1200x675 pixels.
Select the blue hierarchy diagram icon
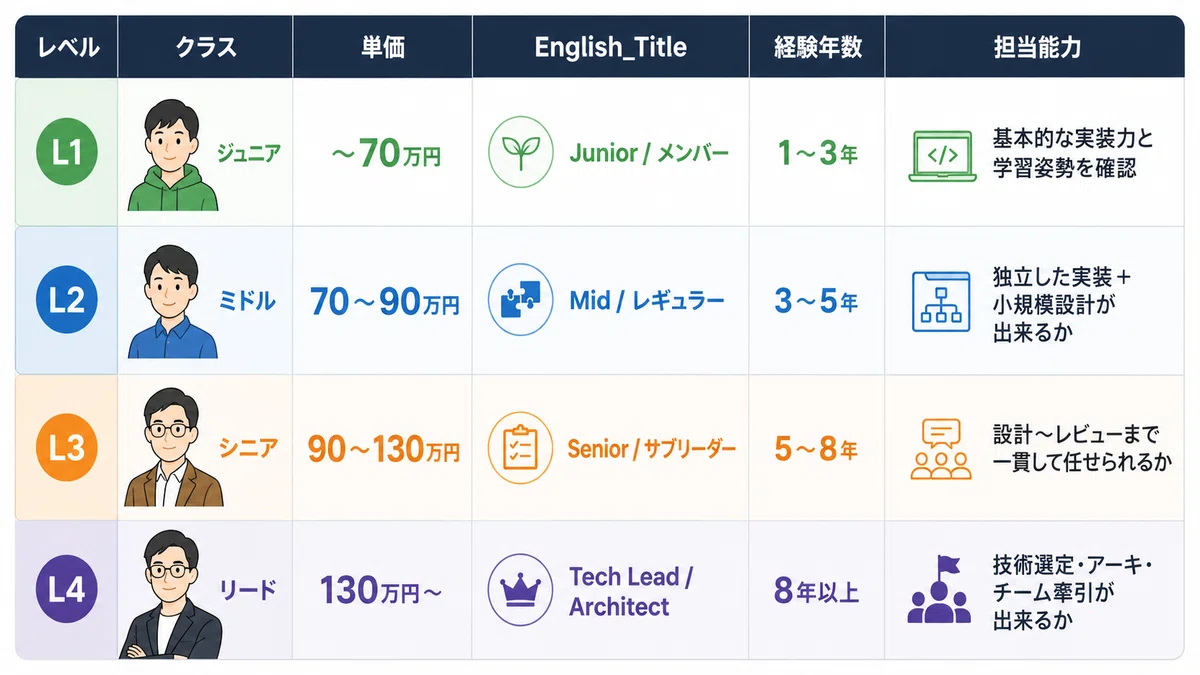[x=941, y=301]
